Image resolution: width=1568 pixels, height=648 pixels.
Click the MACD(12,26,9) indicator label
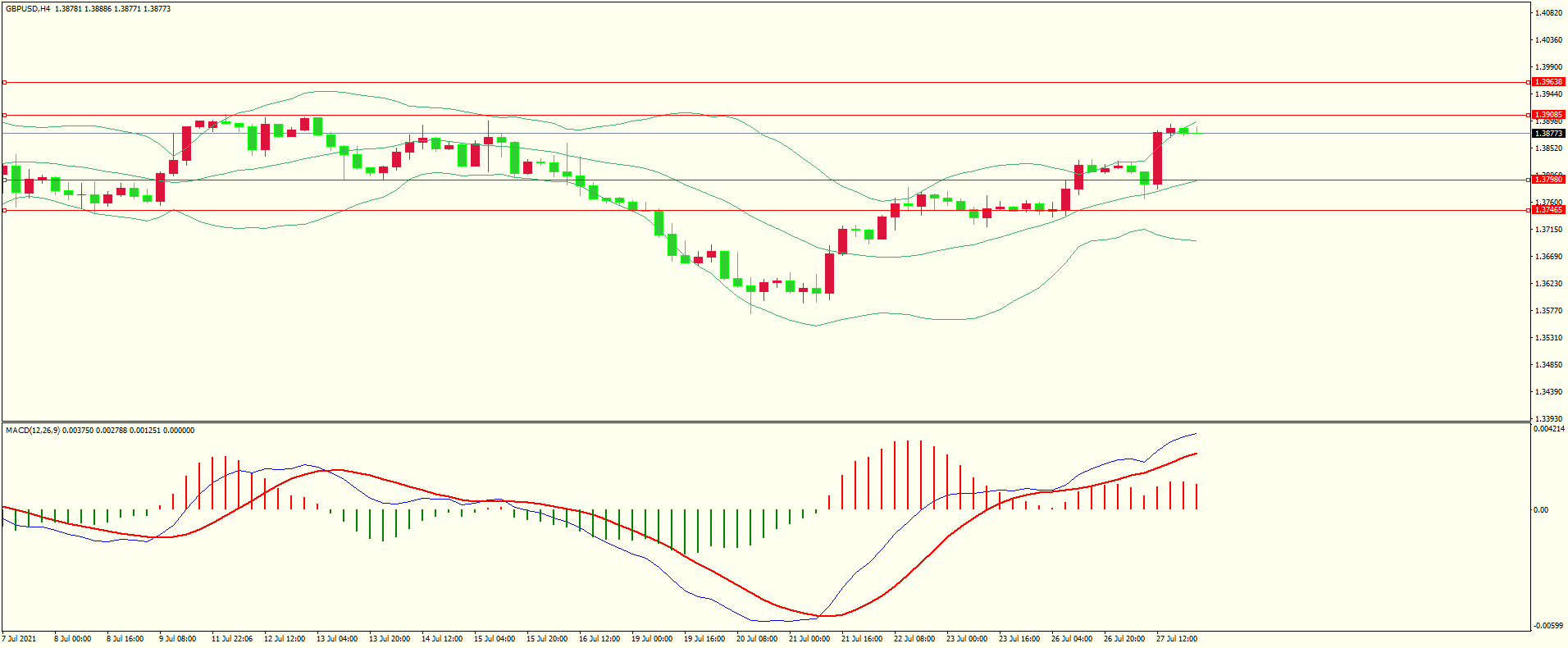click(33, 431)
